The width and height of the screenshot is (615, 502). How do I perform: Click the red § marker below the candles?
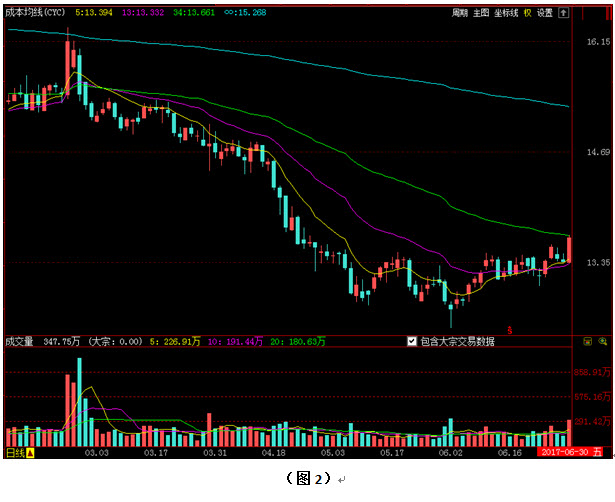coord(510,328)
